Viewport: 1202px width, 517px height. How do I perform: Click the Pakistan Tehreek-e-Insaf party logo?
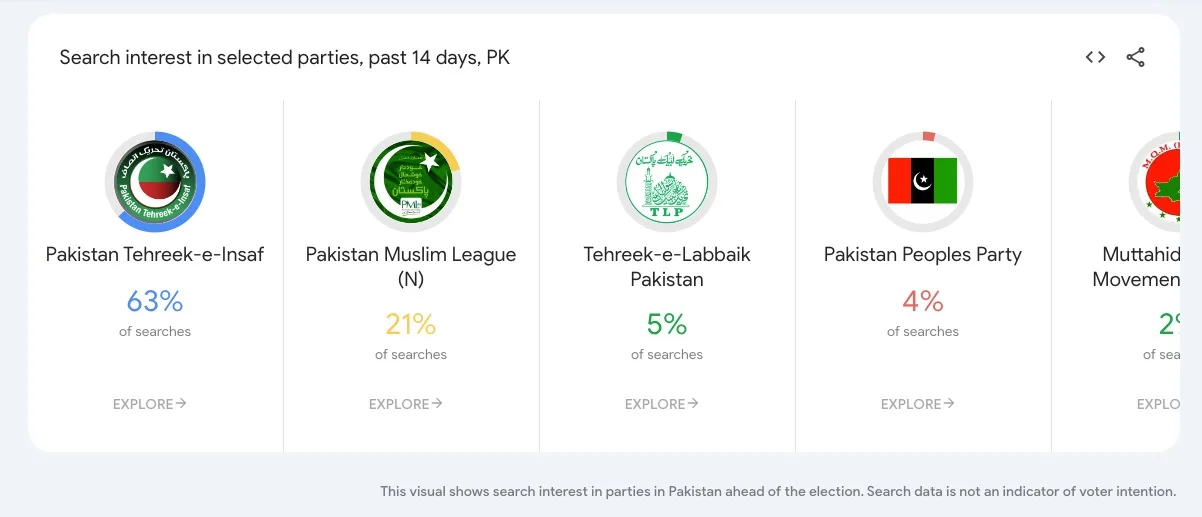(155, 182)
